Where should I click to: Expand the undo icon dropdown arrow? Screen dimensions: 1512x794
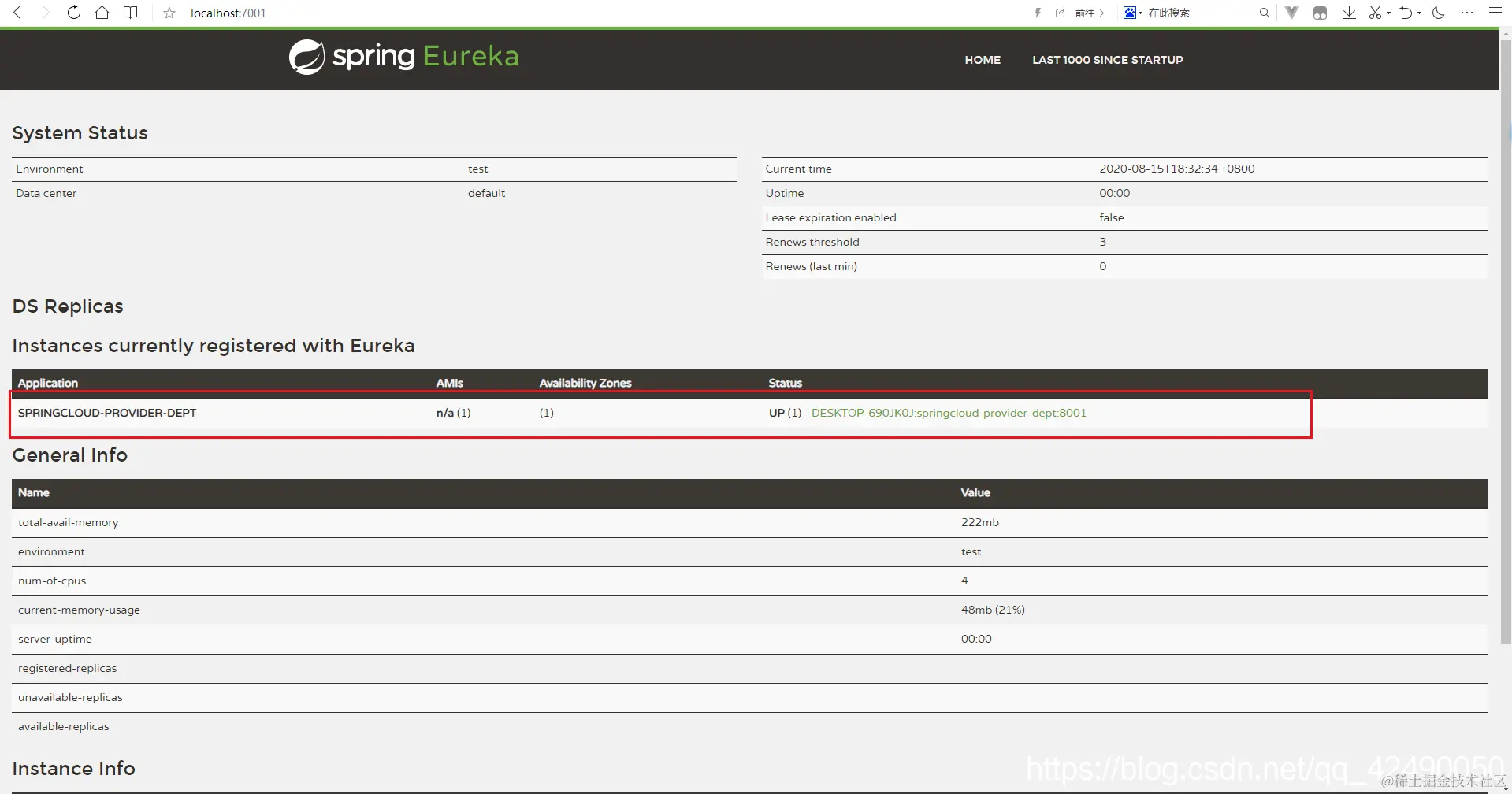pyautogui.click(x=1419, y=13)
